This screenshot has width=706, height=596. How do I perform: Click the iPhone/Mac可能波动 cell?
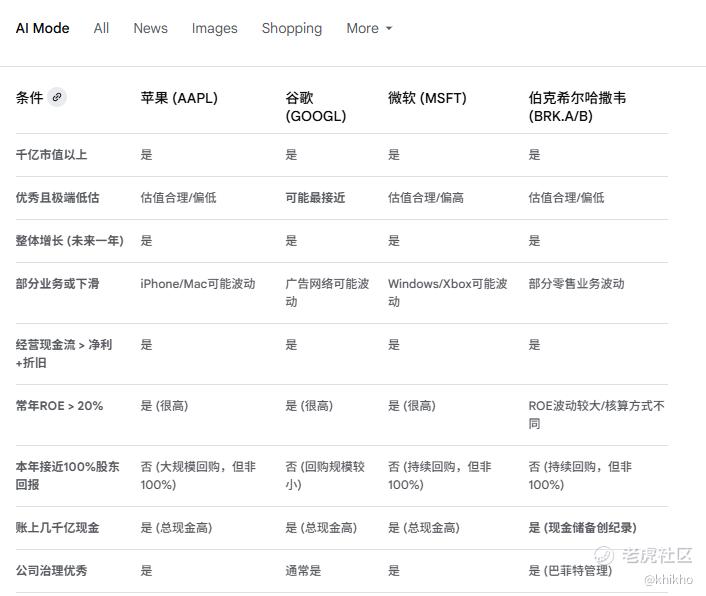coord(198,284)
